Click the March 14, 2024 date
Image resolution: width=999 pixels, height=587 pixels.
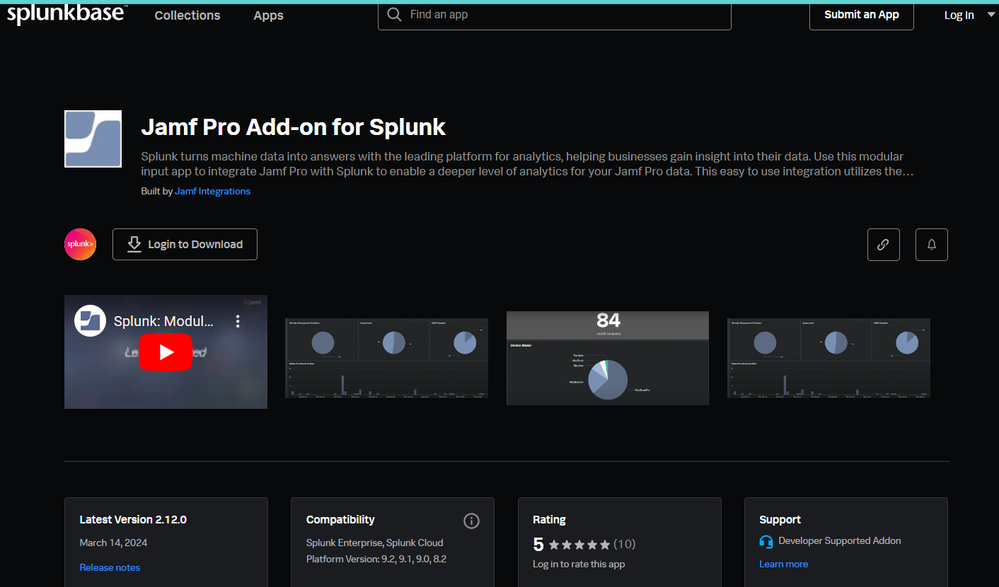(x=113, y=543)
